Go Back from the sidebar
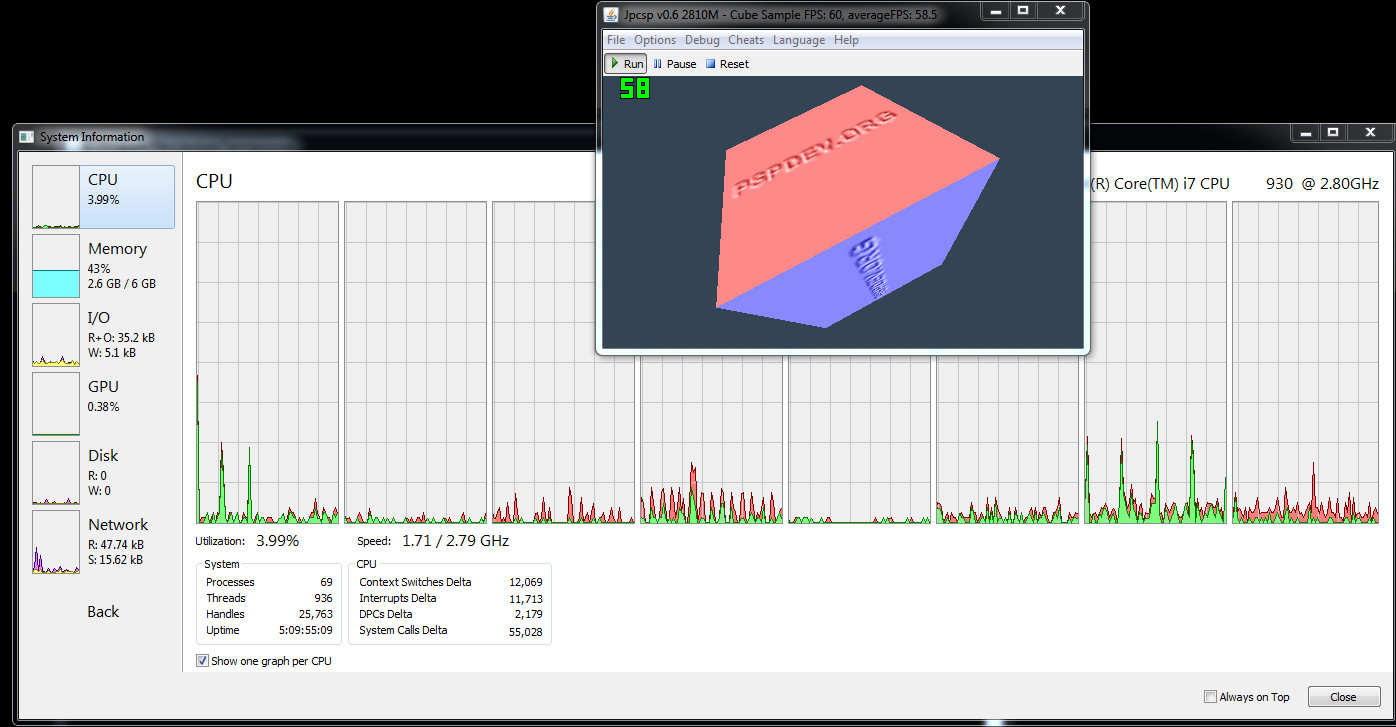Image resolution: width=1396 pixels, height=727 pixels. (103, 612)
